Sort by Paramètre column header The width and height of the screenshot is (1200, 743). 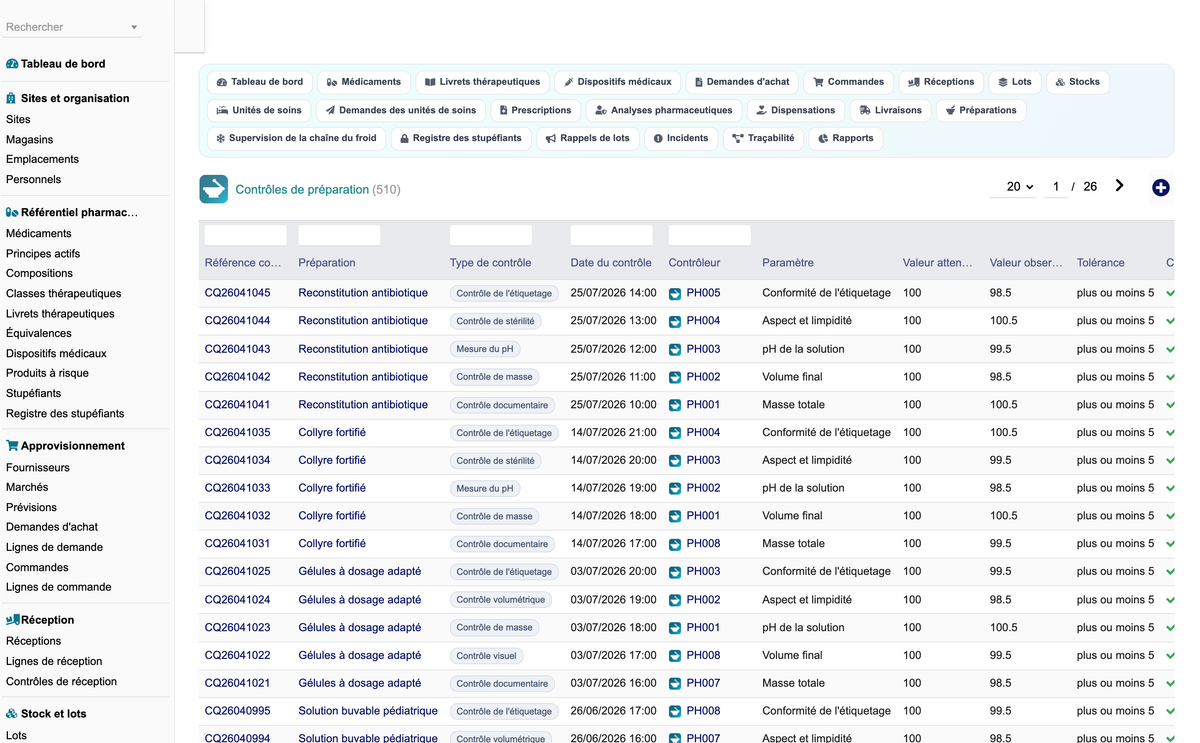788,263
